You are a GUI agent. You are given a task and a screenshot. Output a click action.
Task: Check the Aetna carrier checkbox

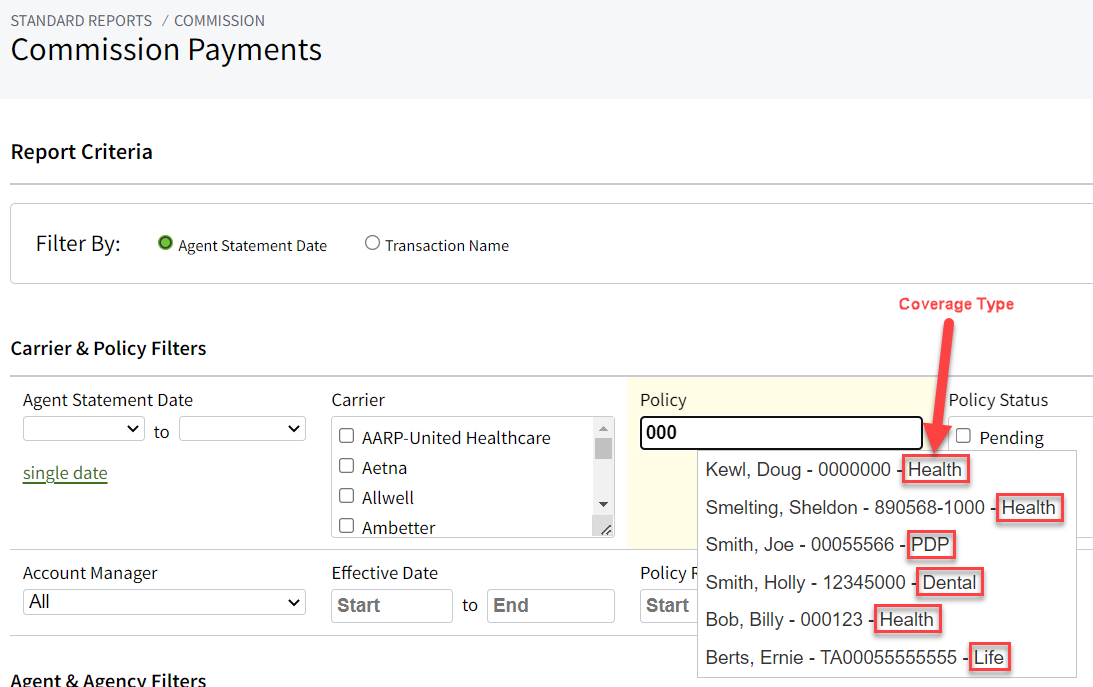pyautogui.click(x=345, y=467)
